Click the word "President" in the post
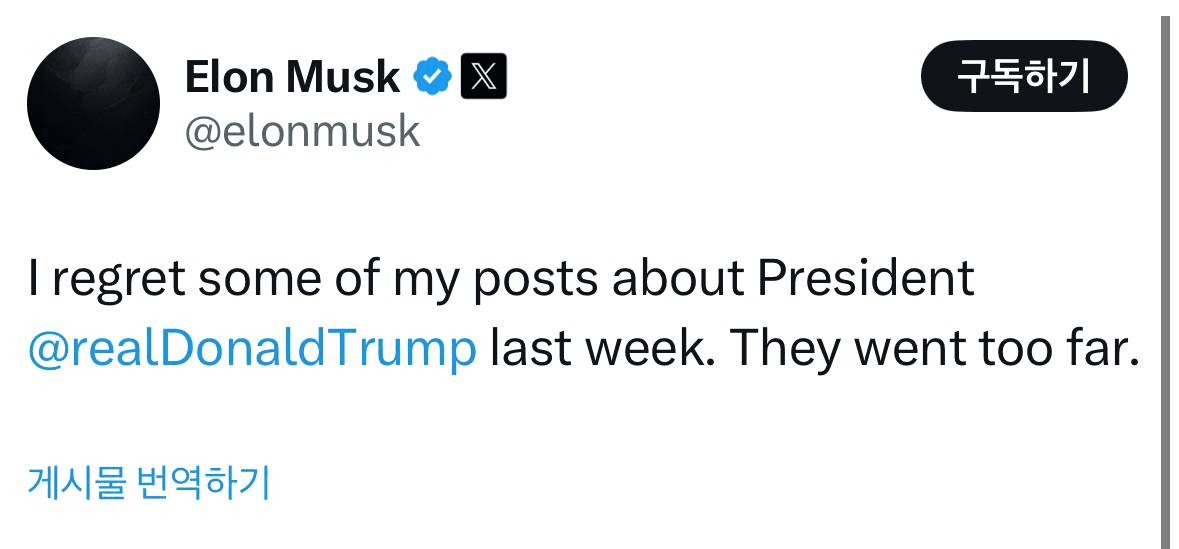 (x=865, y=279)
